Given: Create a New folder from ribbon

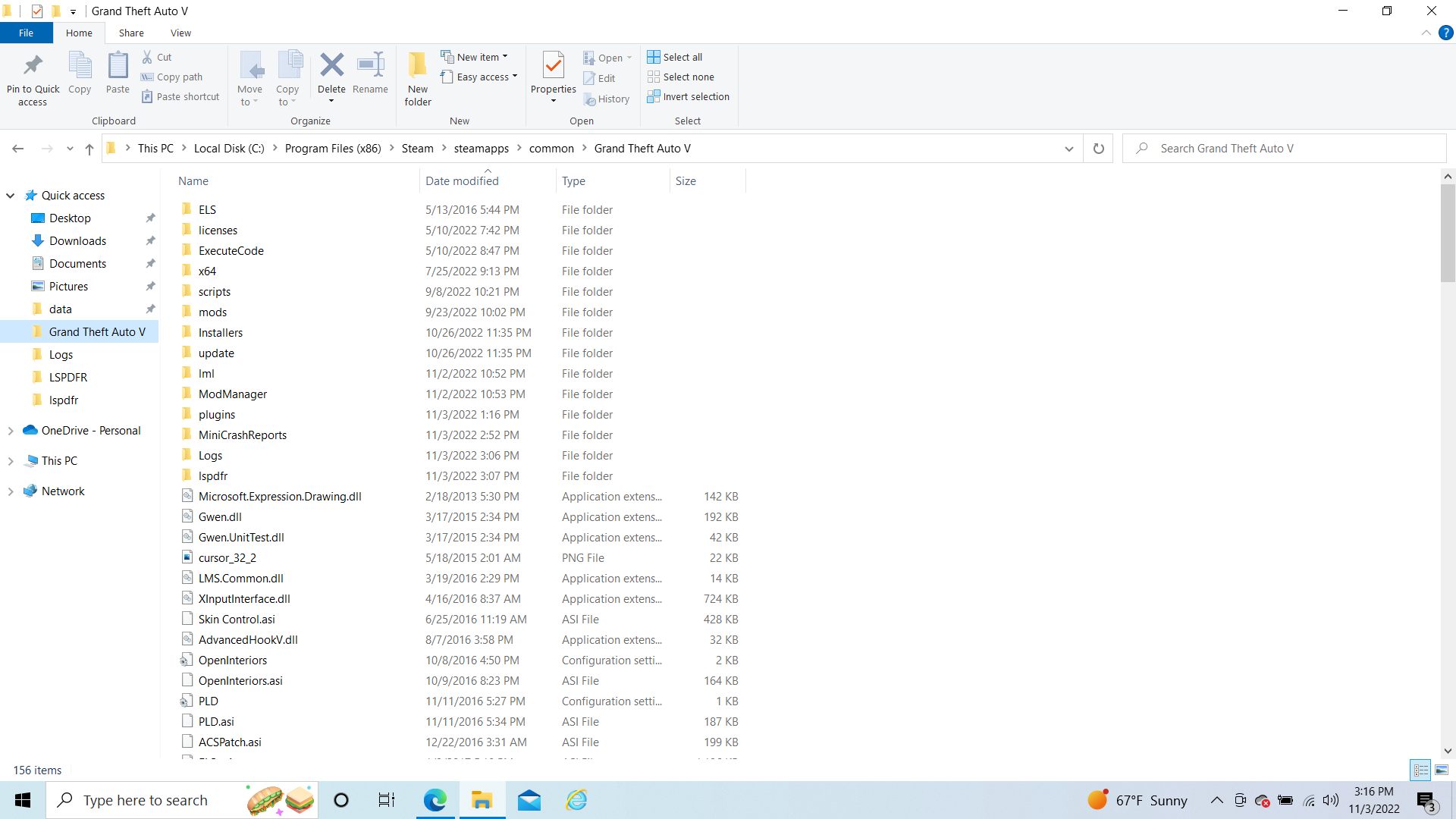Looking at the screenshot, I should coord(418,79).
